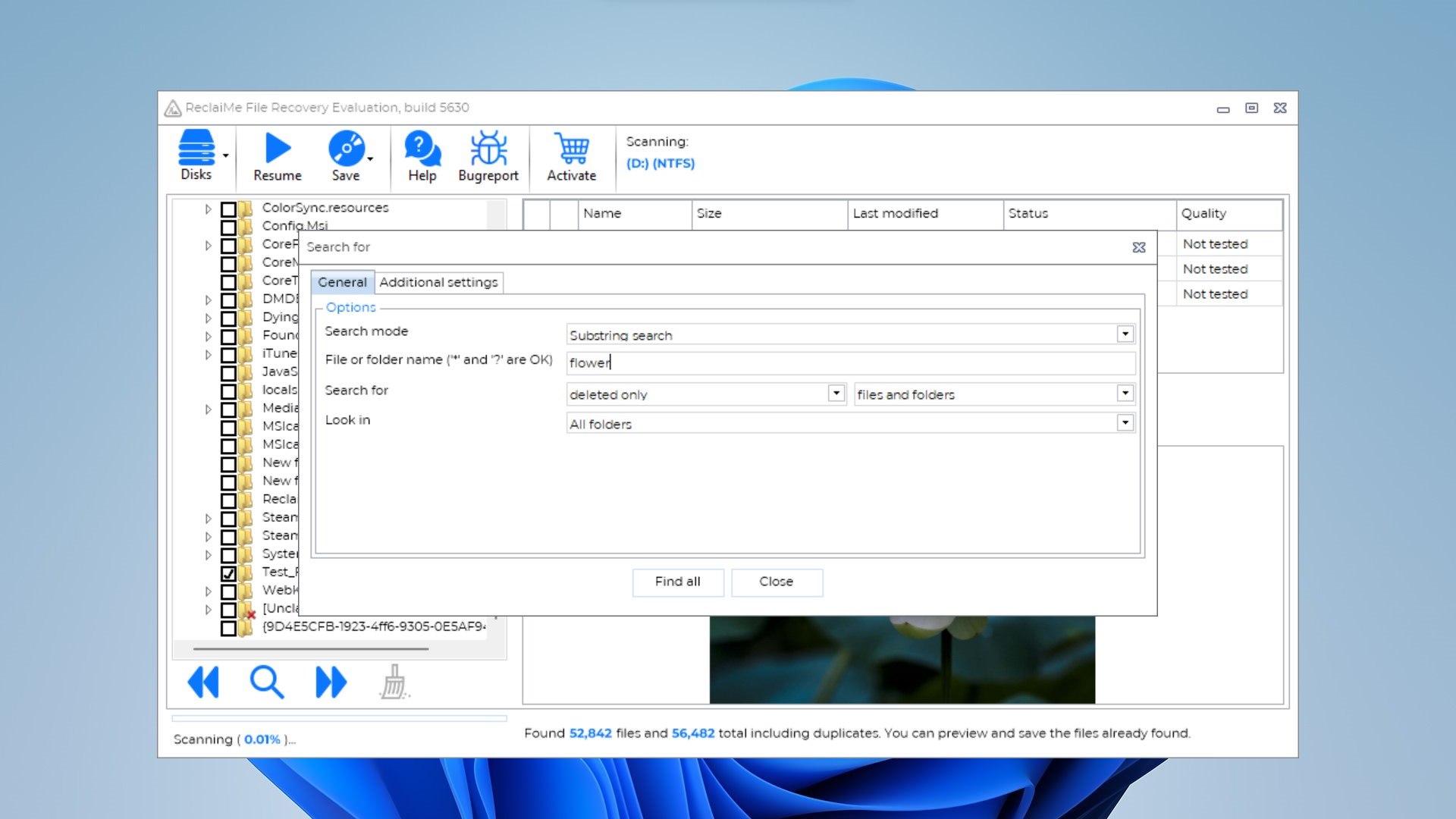Switch to Additional settings tab
Viewport: 1456px width, 819px height.
pyautogui.click(x=438, y=282)
